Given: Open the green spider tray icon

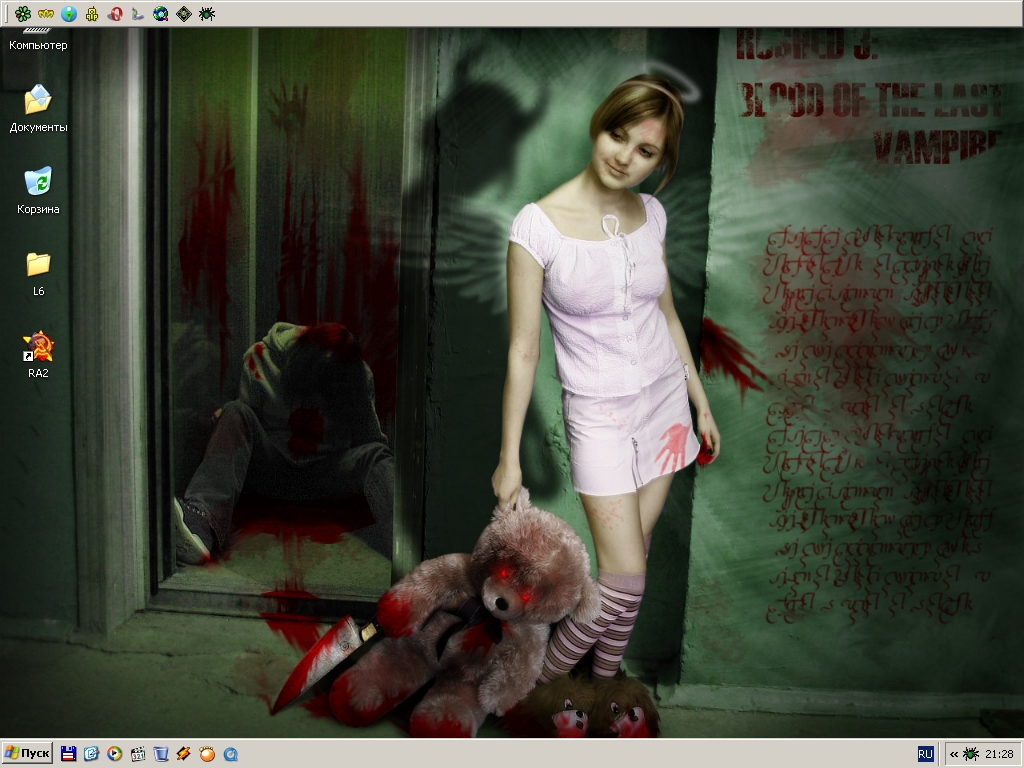Looking at the screenshot, I should click(971, 754).
